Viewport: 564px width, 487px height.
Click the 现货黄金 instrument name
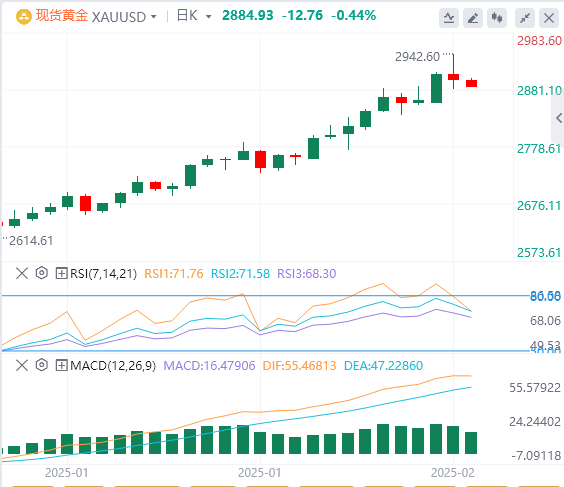[x=62, y=16]
